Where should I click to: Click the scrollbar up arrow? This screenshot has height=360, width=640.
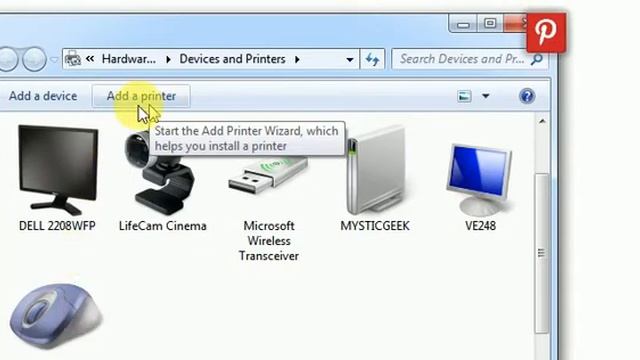click(x=542, y=121)
